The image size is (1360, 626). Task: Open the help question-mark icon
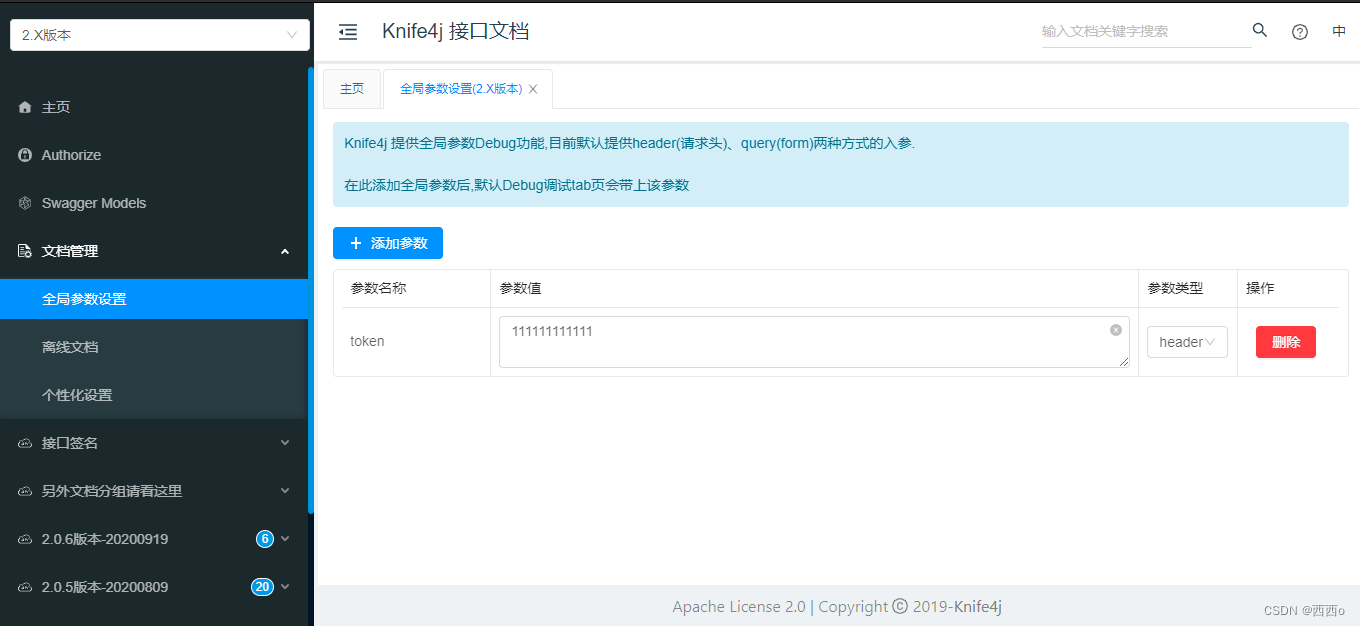pyautogui.click(x=1299, y=31)
